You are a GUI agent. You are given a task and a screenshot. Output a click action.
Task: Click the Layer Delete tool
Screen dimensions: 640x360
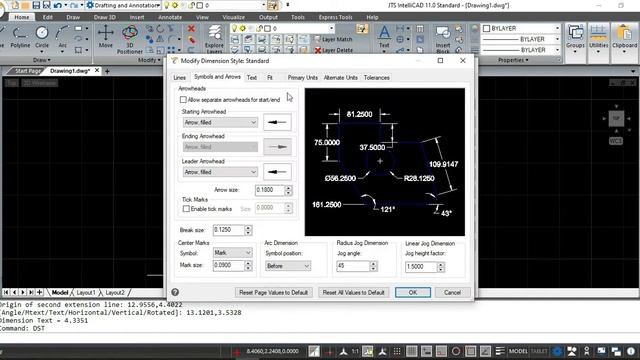point(333,50)
